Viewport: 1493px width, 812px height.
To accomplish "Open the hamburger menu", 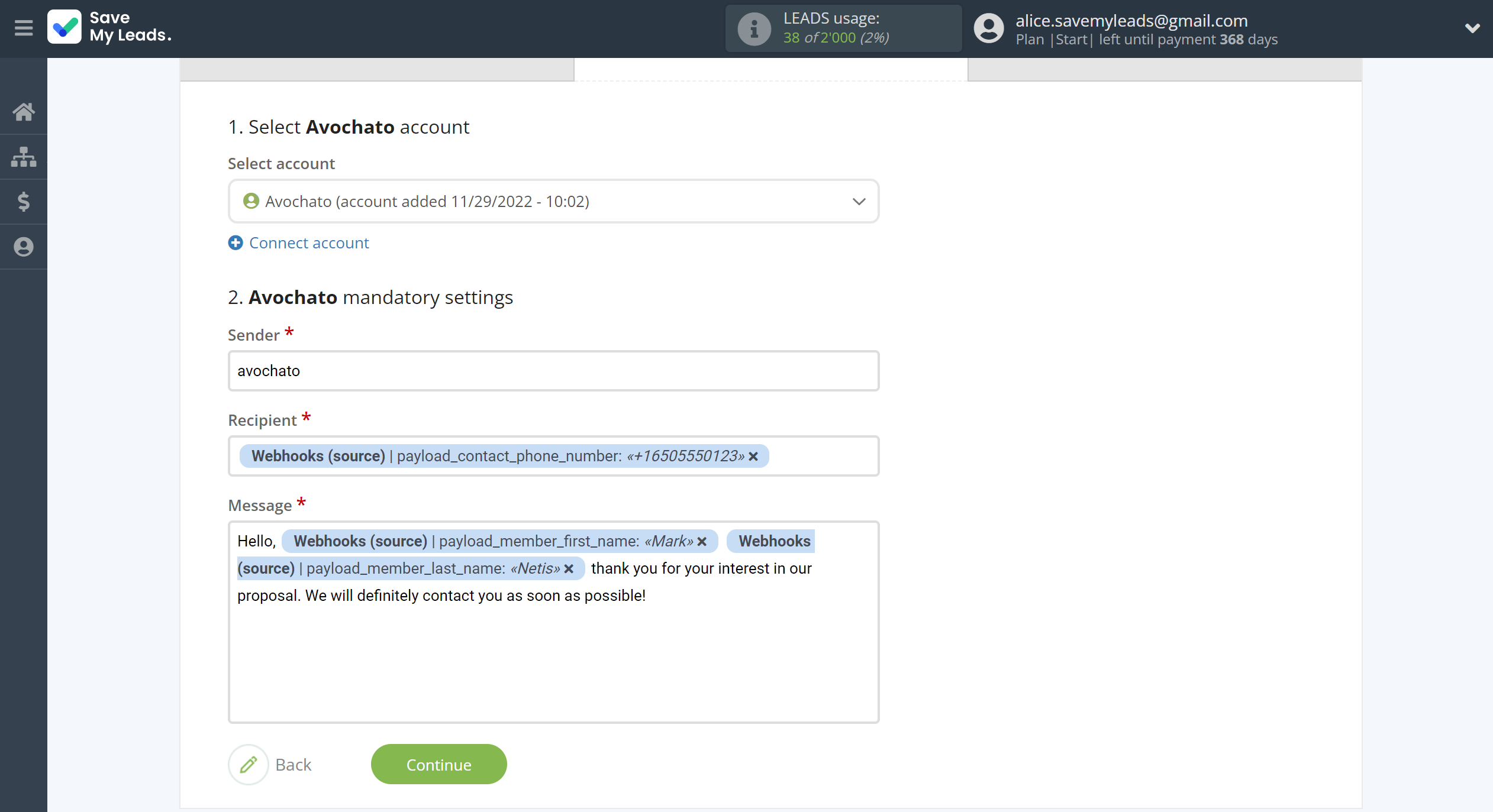I will coord(24,28).
